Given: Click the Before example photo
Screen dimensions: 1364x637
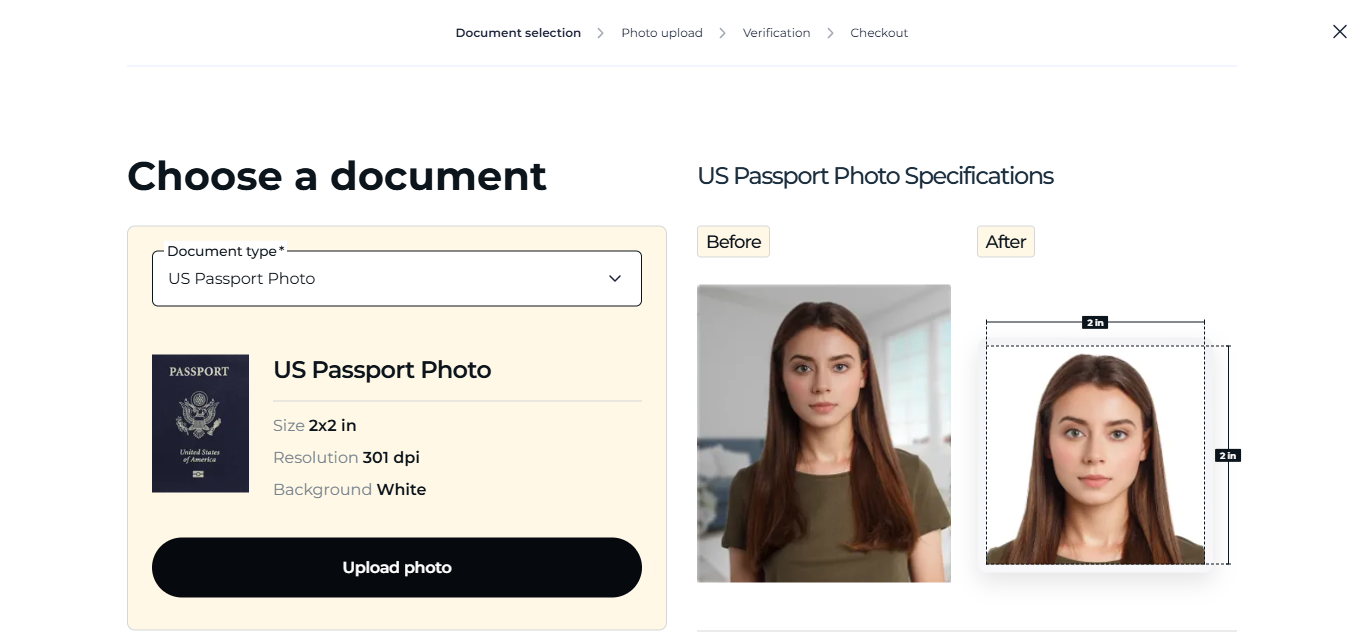Looking at the screenshot, I should point(823,433).
